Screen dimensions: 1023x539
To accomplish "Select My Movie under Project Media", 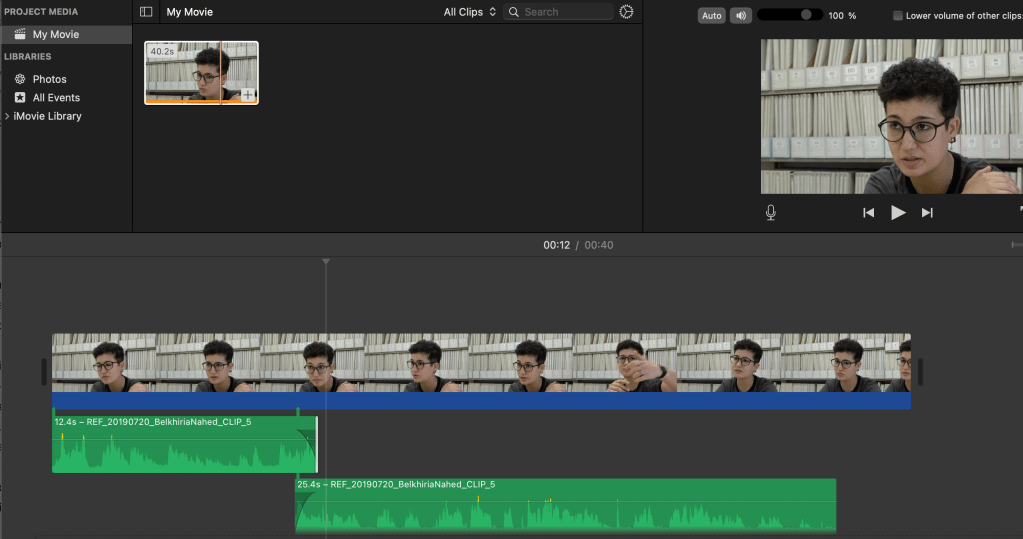I will pos(55,35).
